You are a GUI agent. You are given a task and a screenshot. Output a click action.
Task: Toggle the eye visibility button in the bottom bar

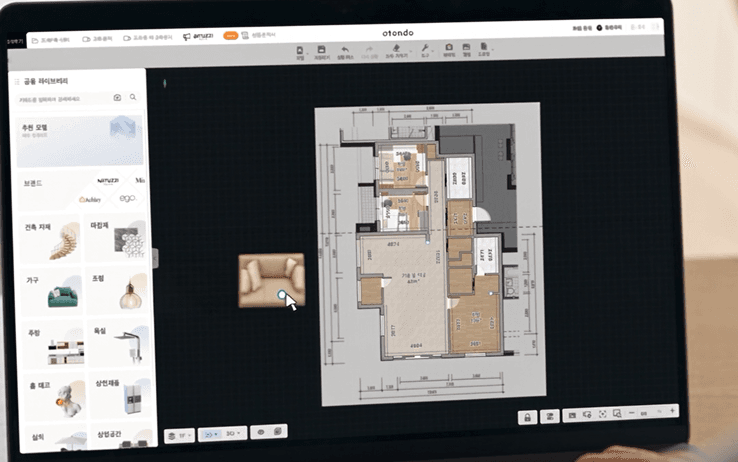click(x=261, y=432)
